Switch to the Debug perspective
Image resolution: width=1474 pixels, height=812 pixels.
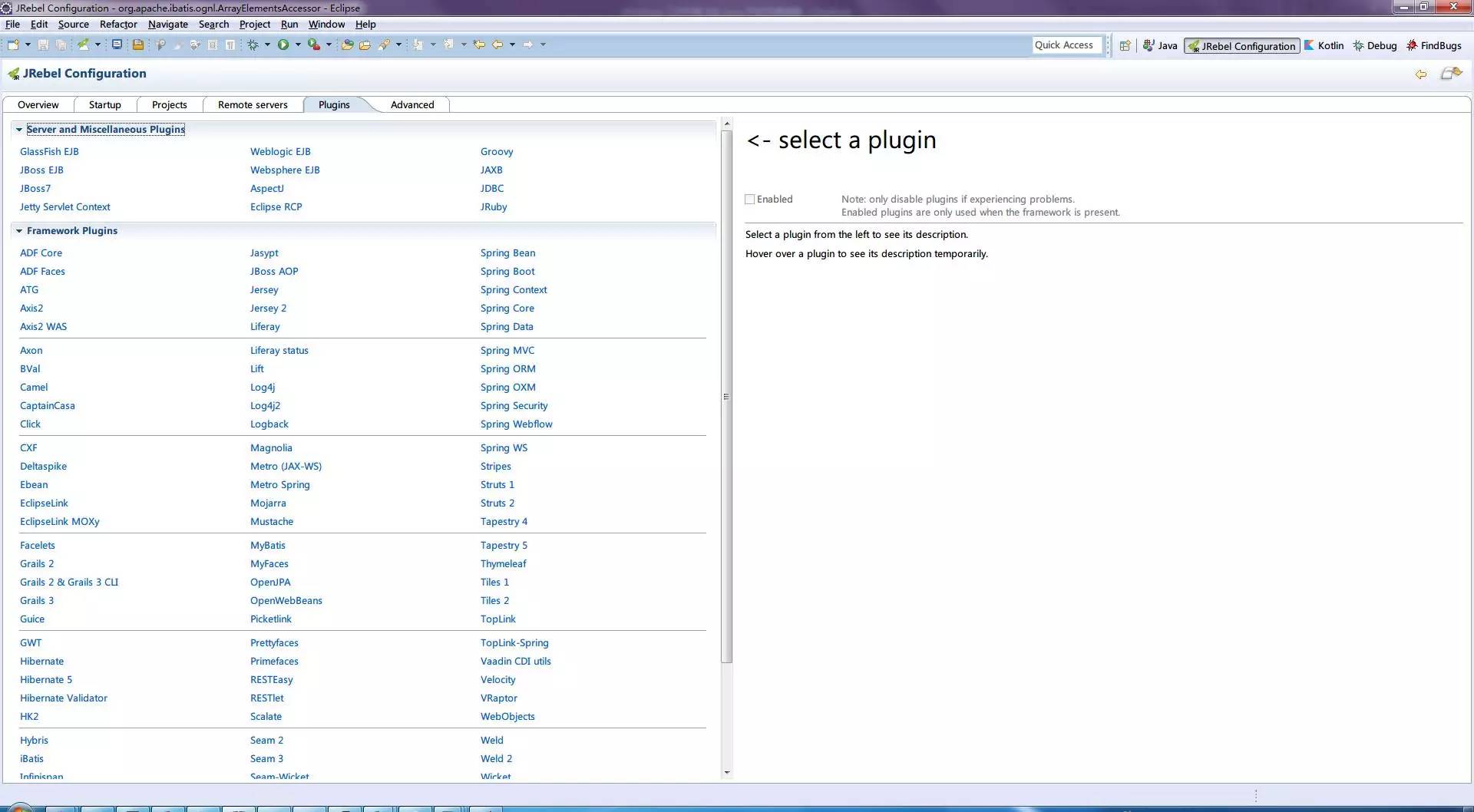(x=1374, y=45)
